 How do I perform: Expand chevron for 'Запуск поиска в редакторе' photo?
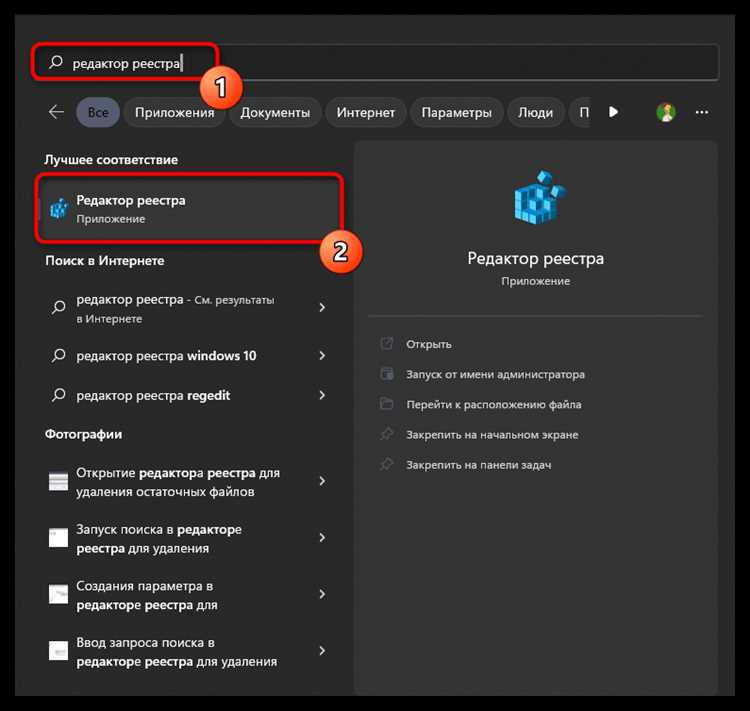pos(322,537)
